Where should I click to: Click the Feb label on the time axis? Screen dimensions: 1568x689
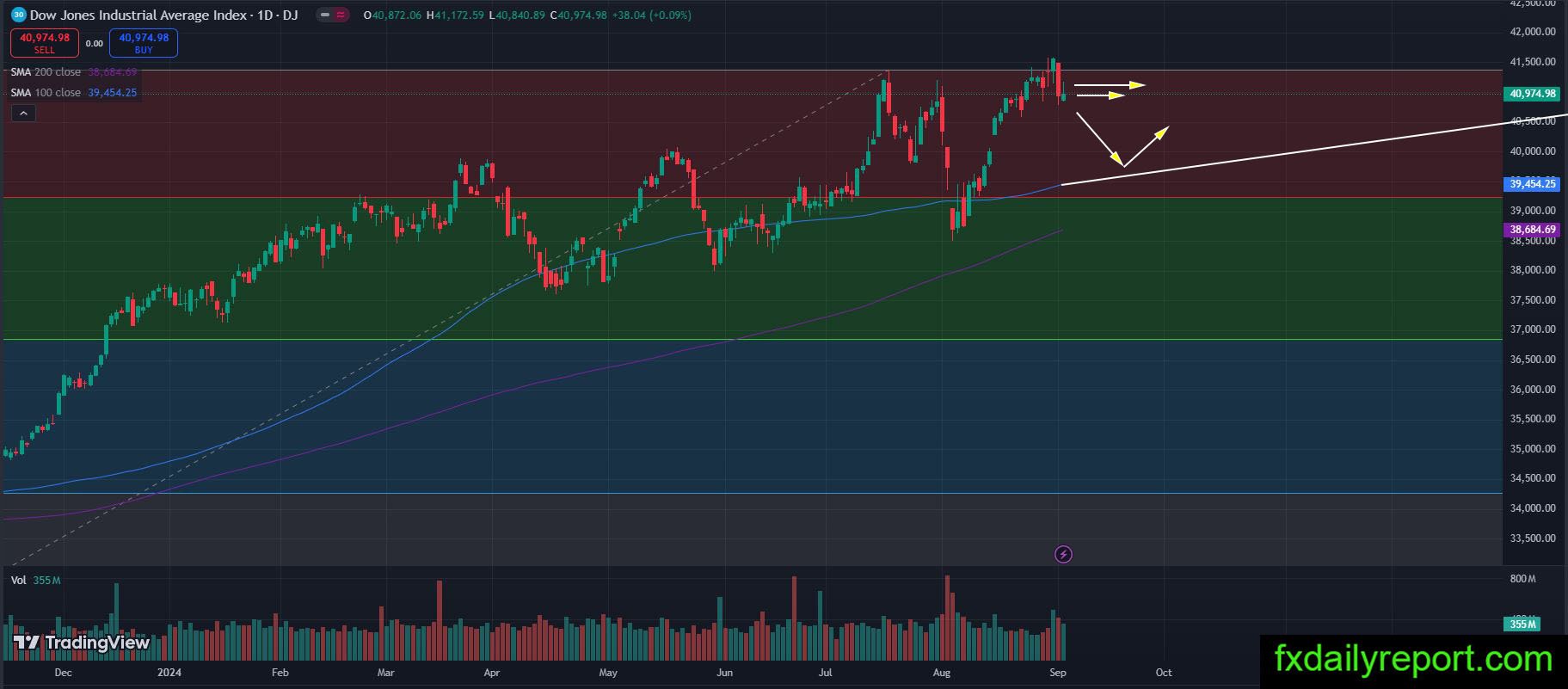(280, 673)
